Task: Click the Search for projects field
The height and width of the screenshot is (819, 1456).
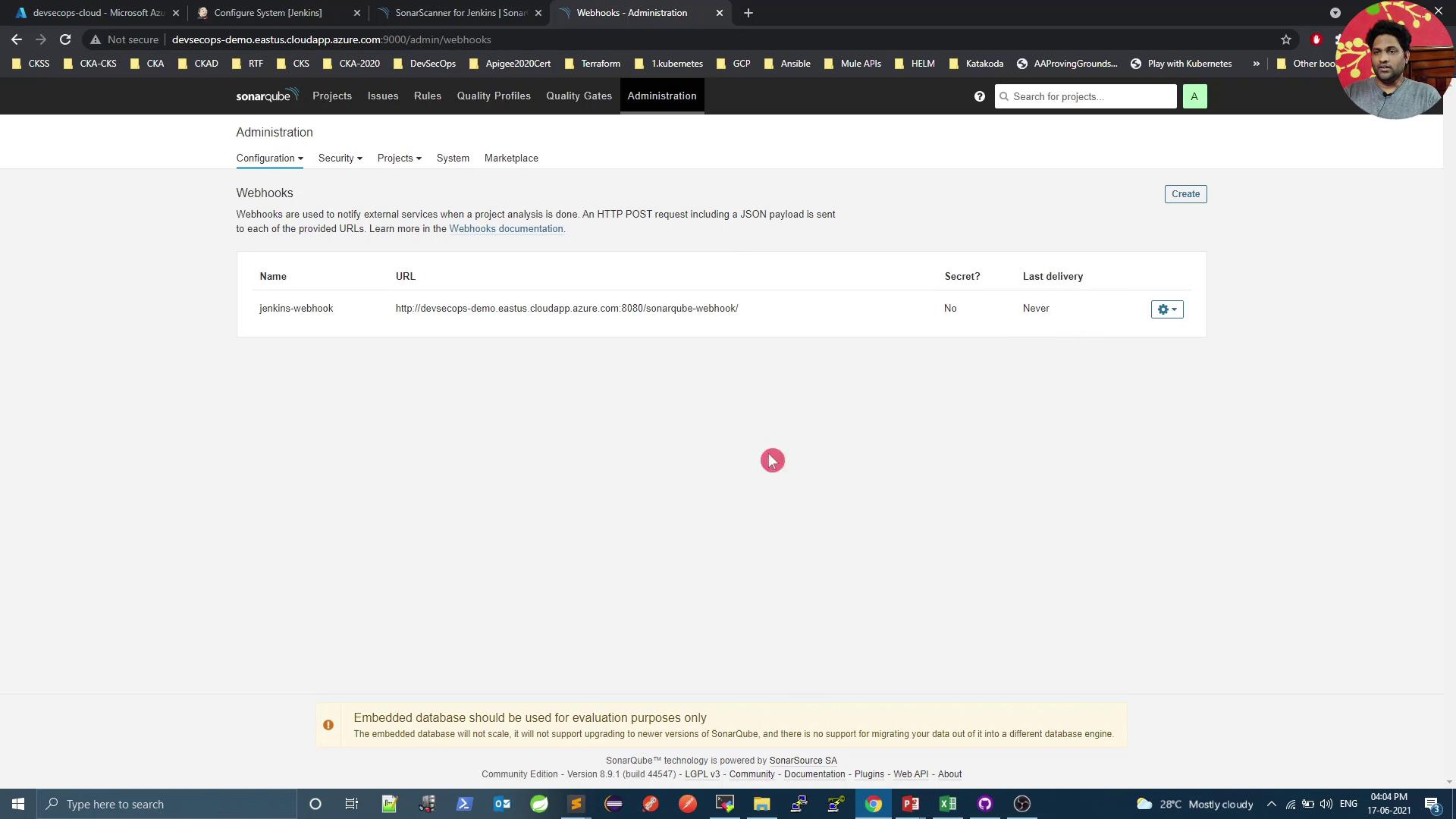Action: (1091, 96)
